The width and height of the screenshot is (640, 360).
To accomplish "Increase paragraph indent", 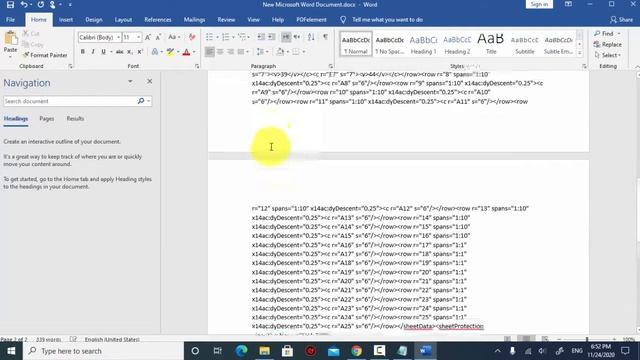I will [x=271, y=38].
